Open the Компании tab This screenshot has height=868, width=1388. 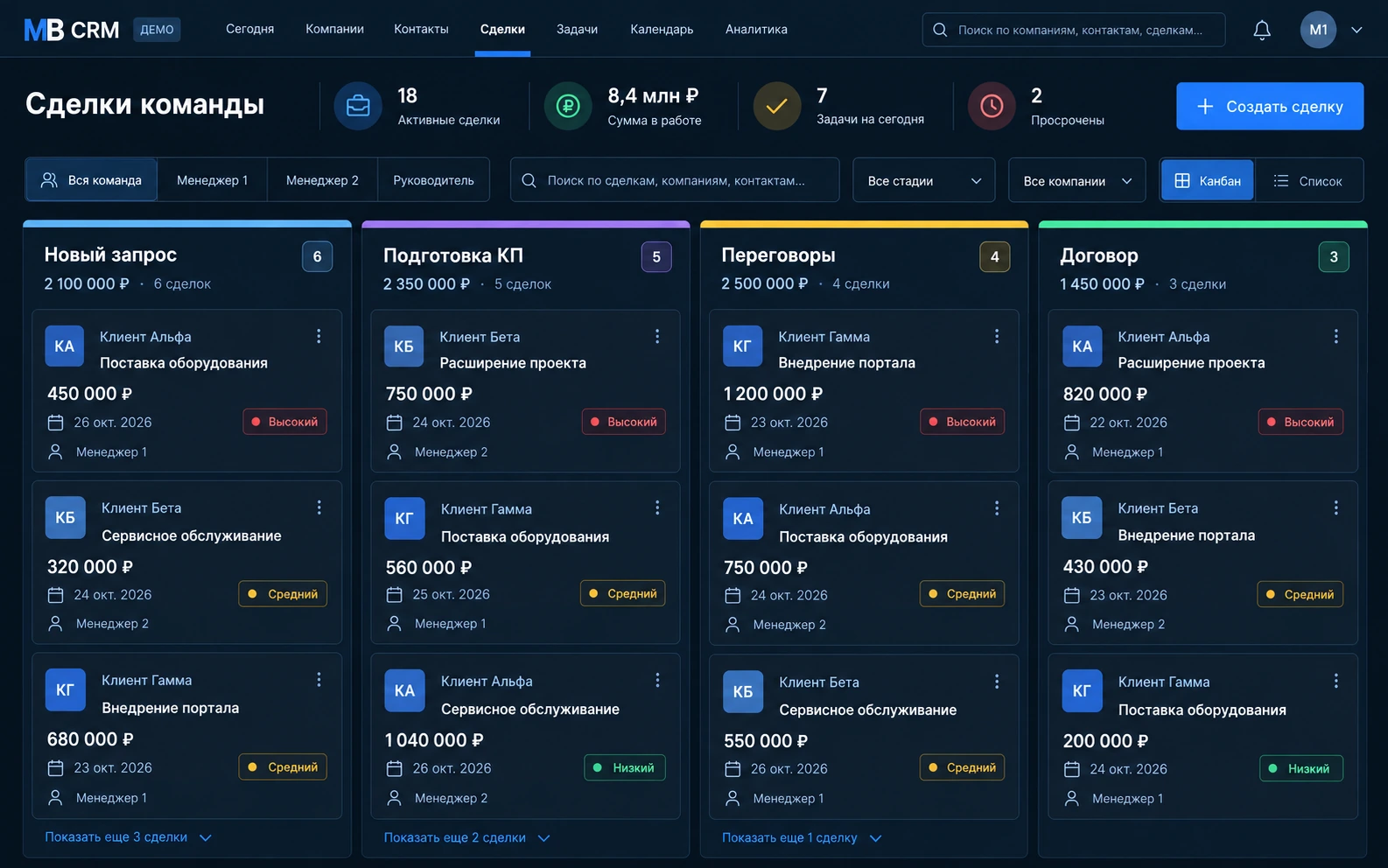pyautogui.click(x=334, y=29)
